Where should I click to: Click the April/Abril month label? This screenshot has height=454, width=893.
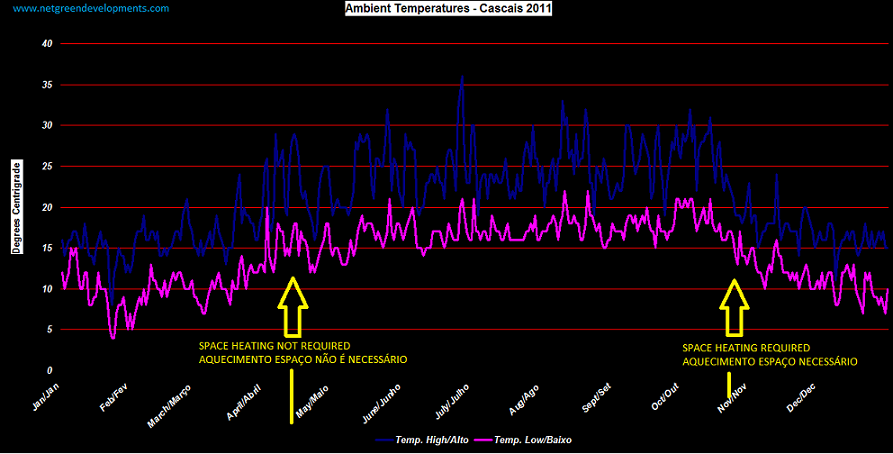point(244,402)
